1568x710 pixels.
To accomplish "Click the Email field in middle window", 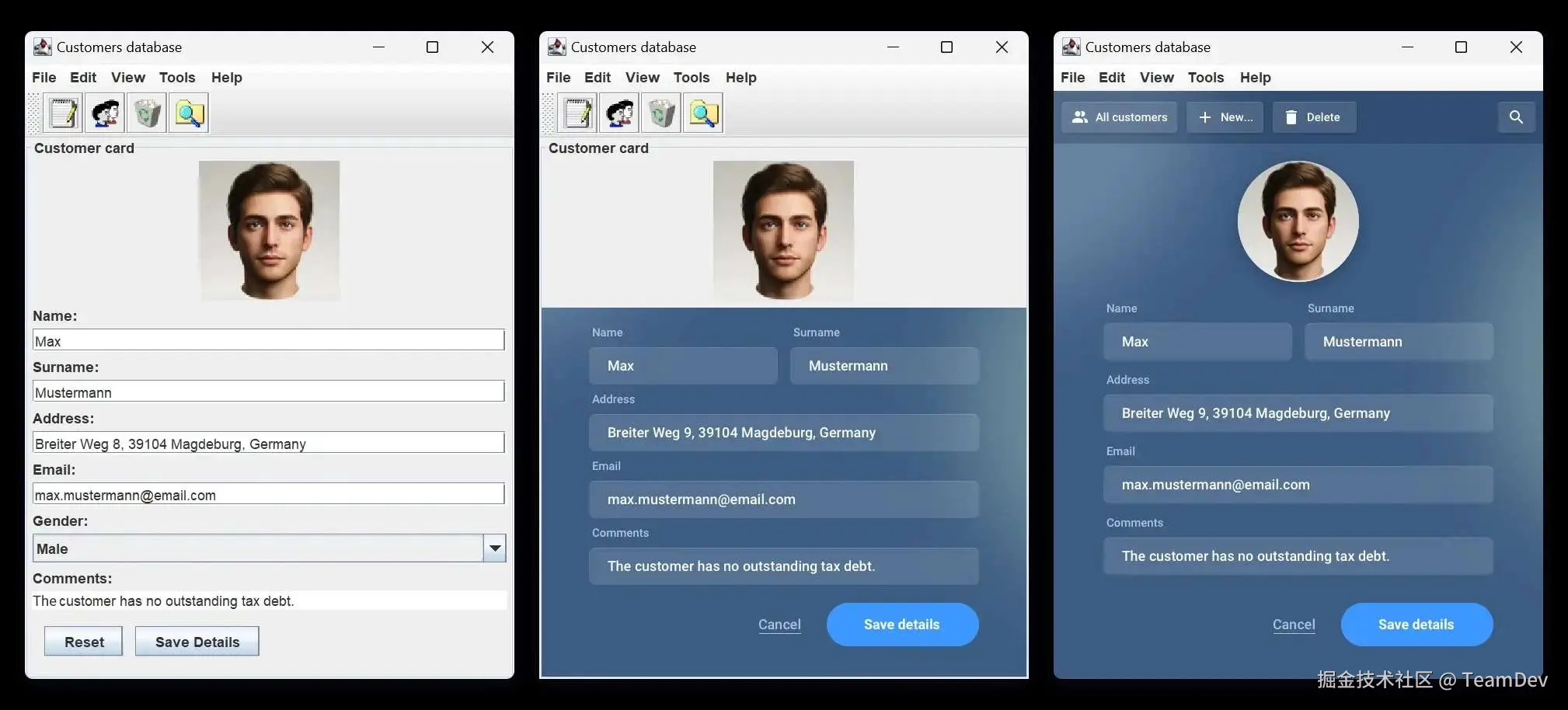I will pos(783,499).
